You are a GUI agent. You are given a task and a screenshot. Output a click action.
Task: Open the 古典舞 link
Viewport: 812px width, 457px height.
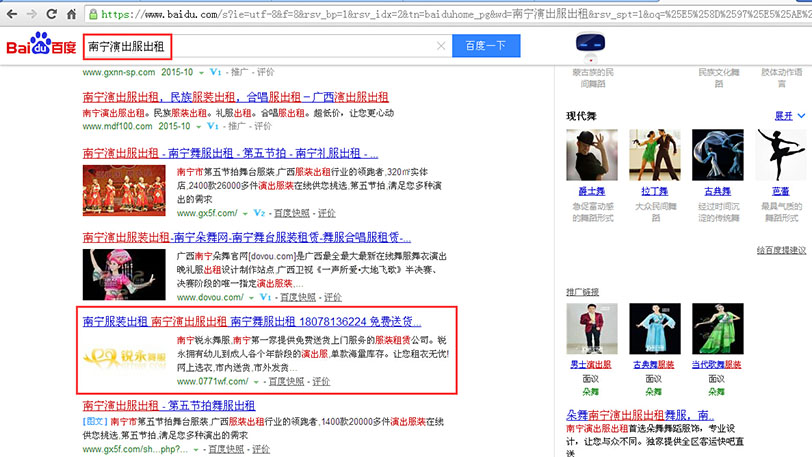(x=717, y=191)
